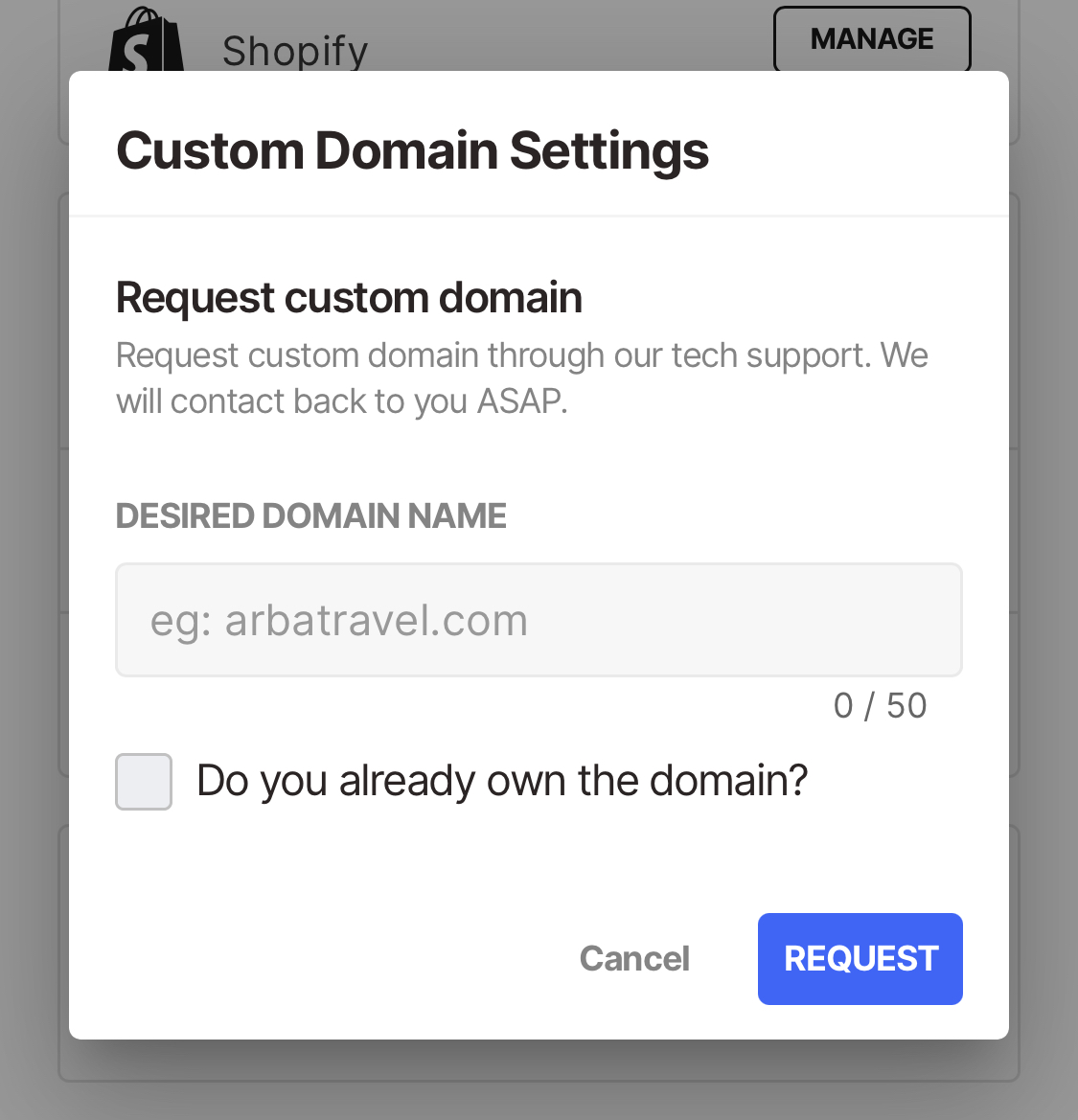
Task: Focus the desired domain name input field
Action: coord(539,621)
